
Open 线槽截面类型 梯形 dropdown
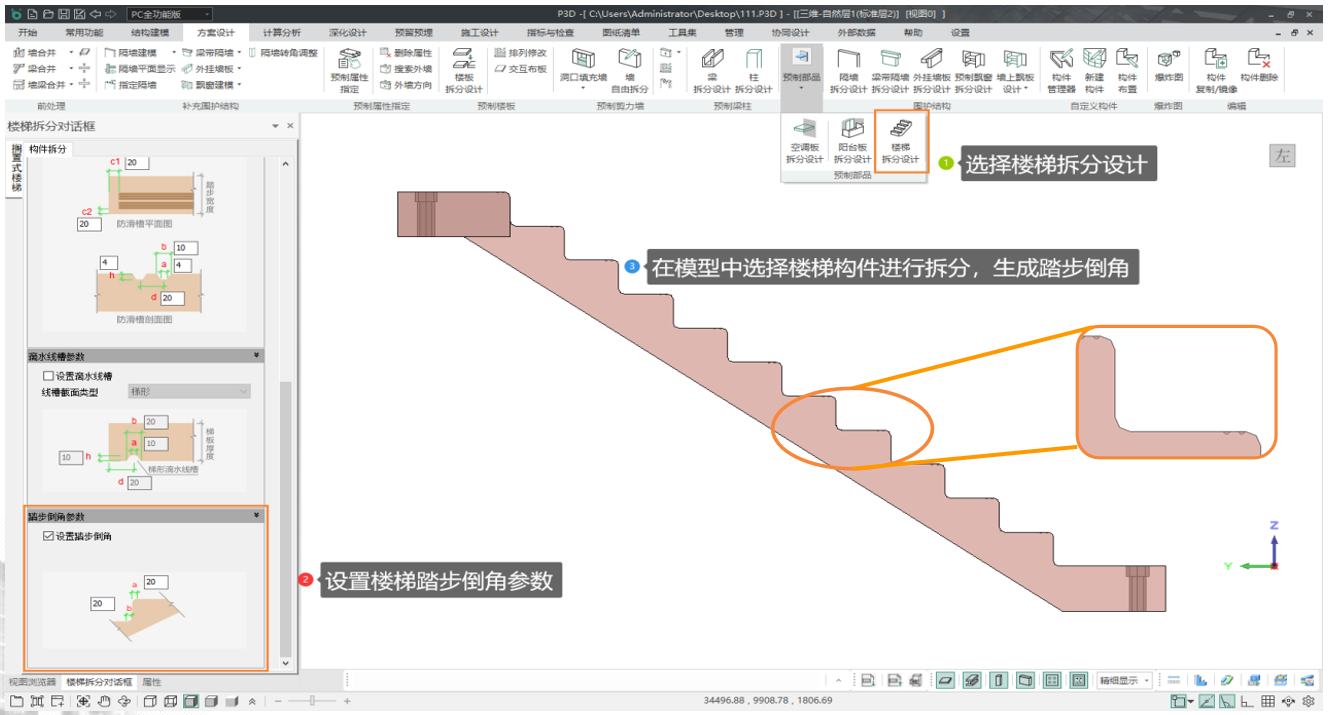click(189, 391)
